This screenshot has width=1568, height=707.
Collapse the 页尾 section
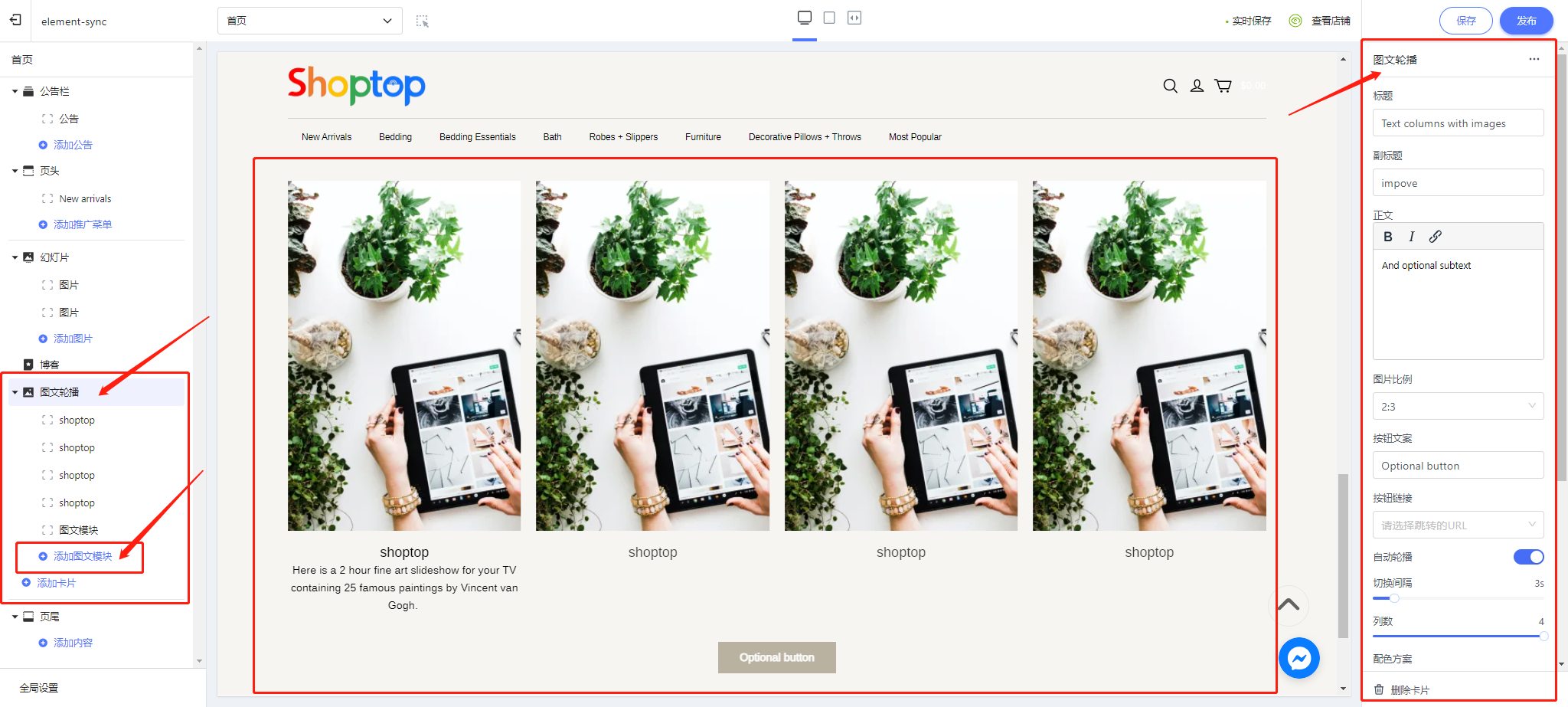coord(15,617)
